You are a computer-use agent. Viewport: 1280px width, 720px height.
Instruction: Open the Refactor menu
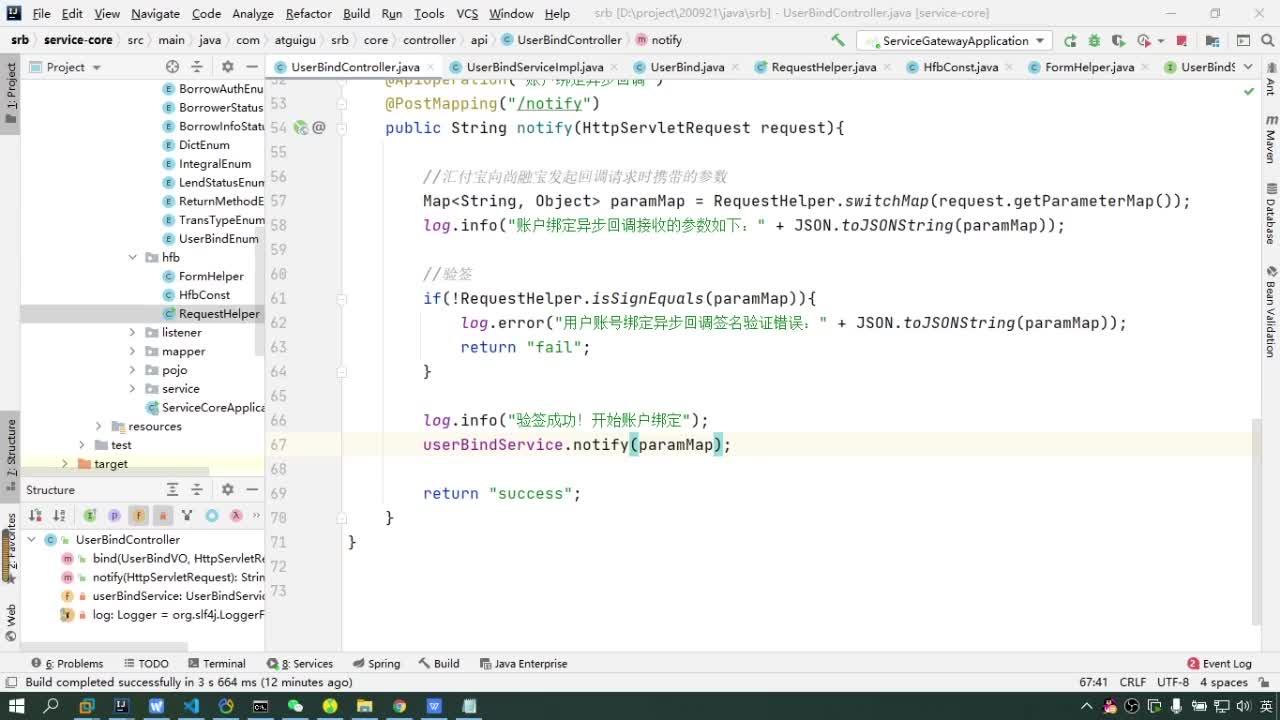308,13
